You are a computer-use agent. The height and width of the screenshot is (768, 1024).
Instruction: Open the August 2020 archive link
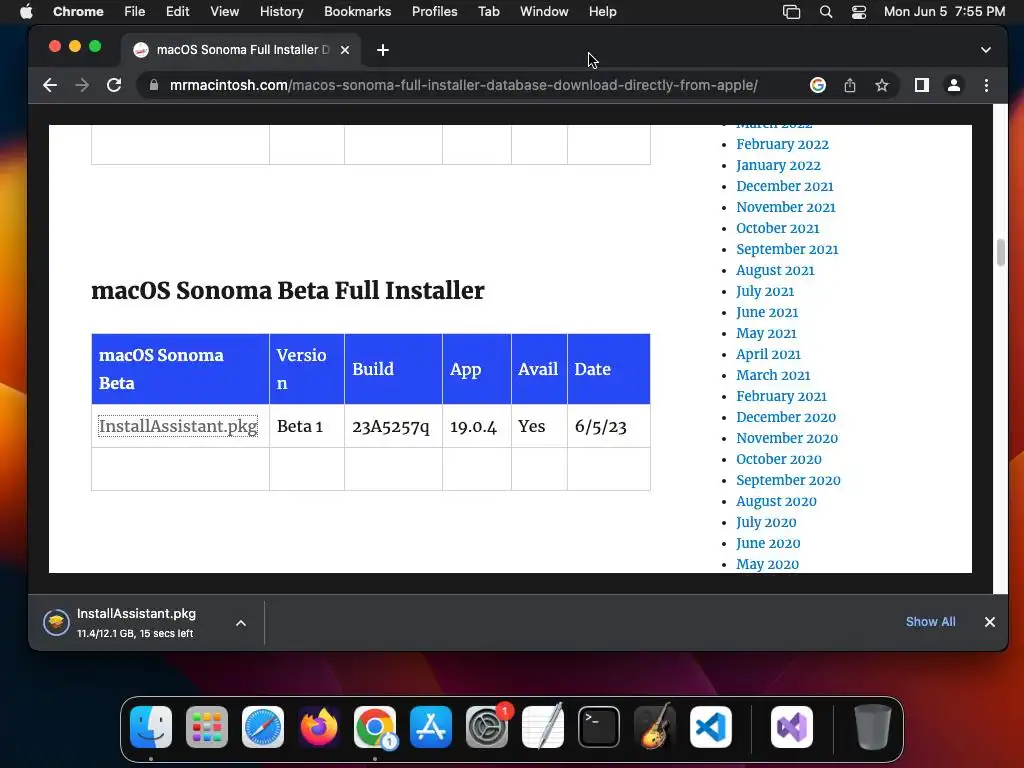click(776, 501)
